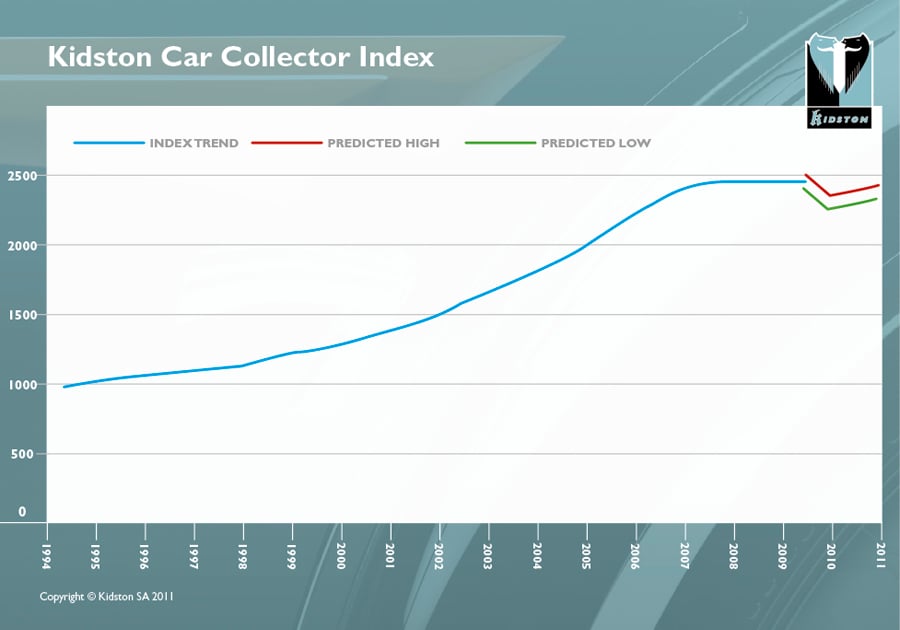Screen dimensions: 900x630
Task: Click the x-axis year label '2001'
Action: pyautogui.click(x=390, y=557)
